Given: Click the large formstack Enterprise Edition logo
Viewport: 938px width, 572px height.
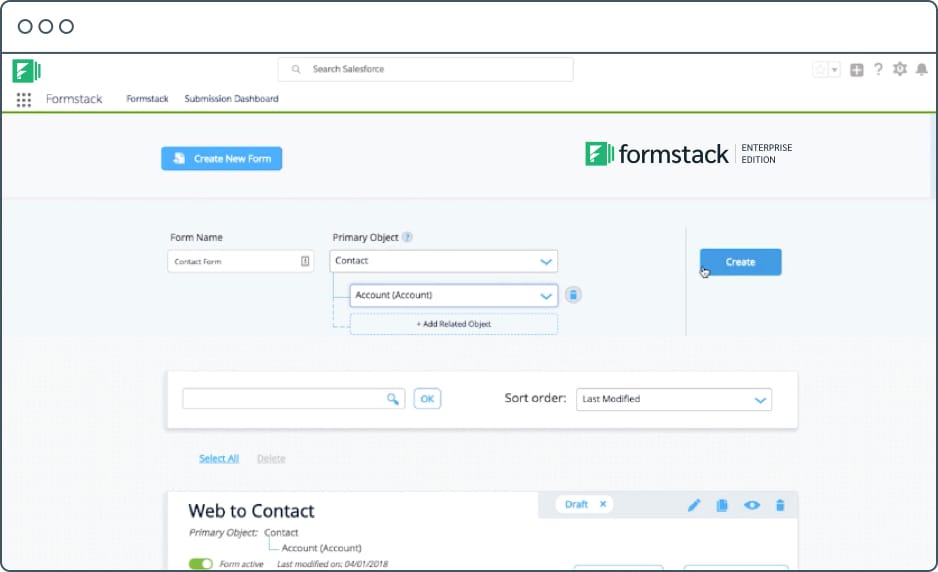Looking at the screenshot, I should point(688,154).
